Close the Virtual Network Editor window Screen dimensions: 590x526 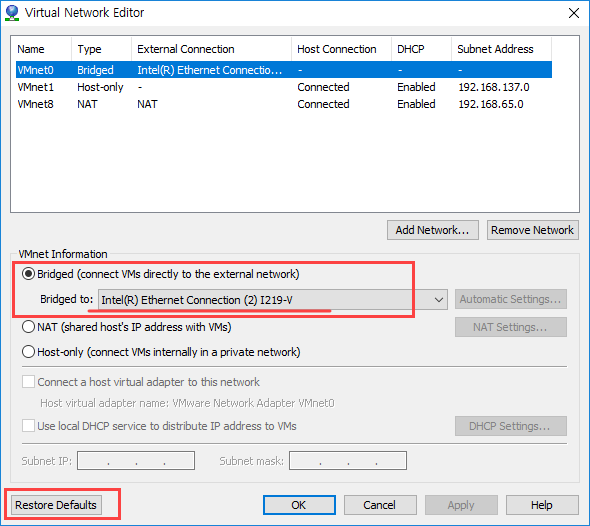click(x=573, y=13)
